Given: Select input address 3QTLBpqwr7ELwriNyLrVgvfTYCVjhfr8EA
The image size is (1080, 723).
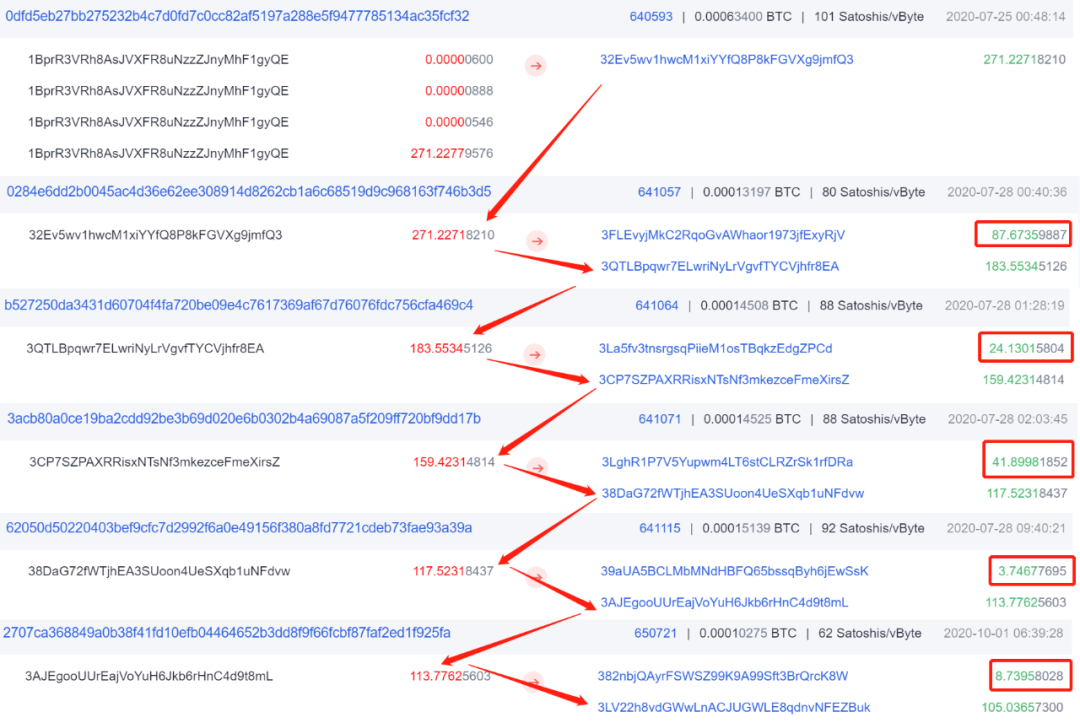Looking at the screenshot, I should pos(145,349).
